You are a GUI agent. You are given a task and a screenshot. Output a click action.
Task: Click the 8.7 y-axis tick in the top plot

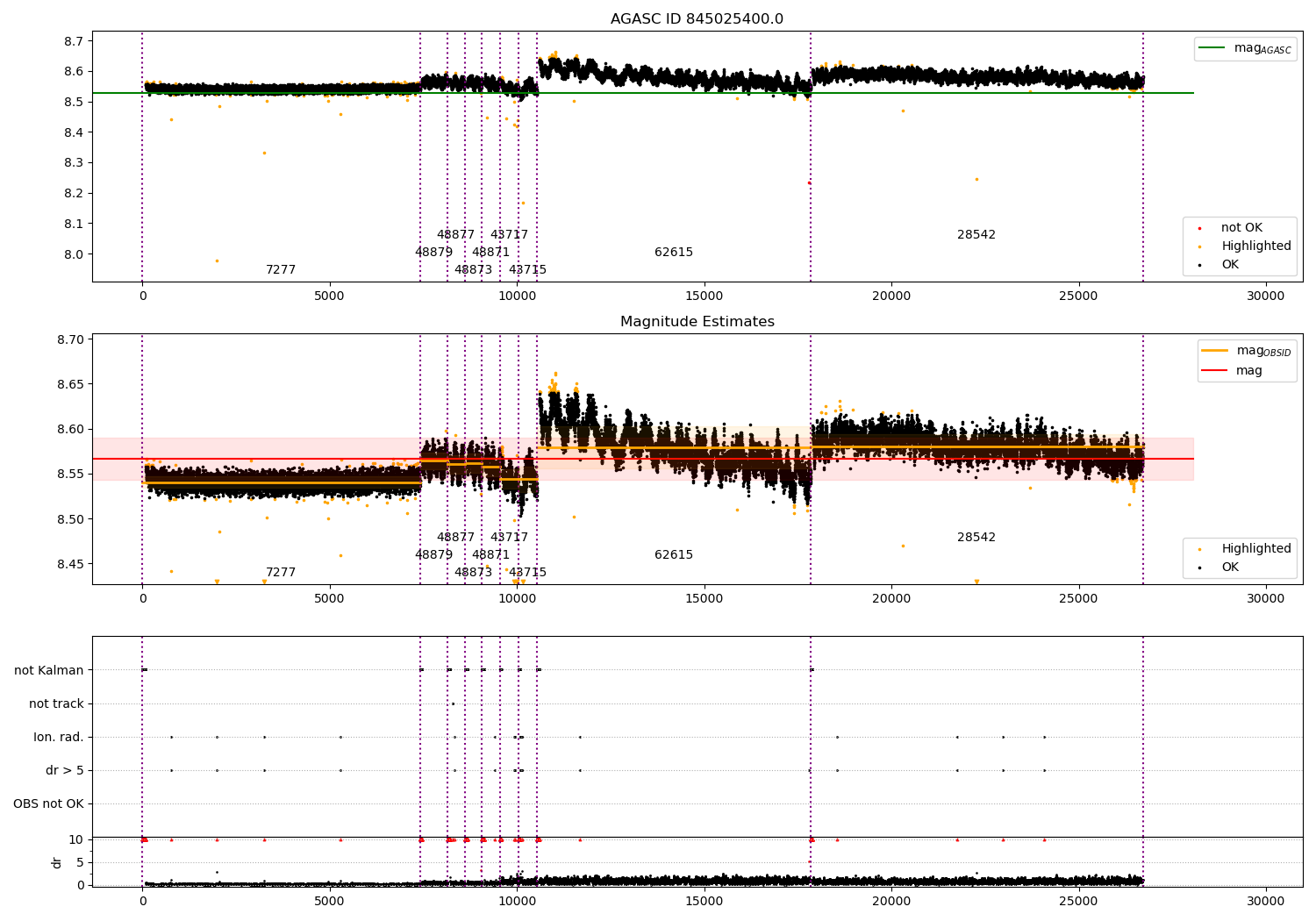[75, 41]
